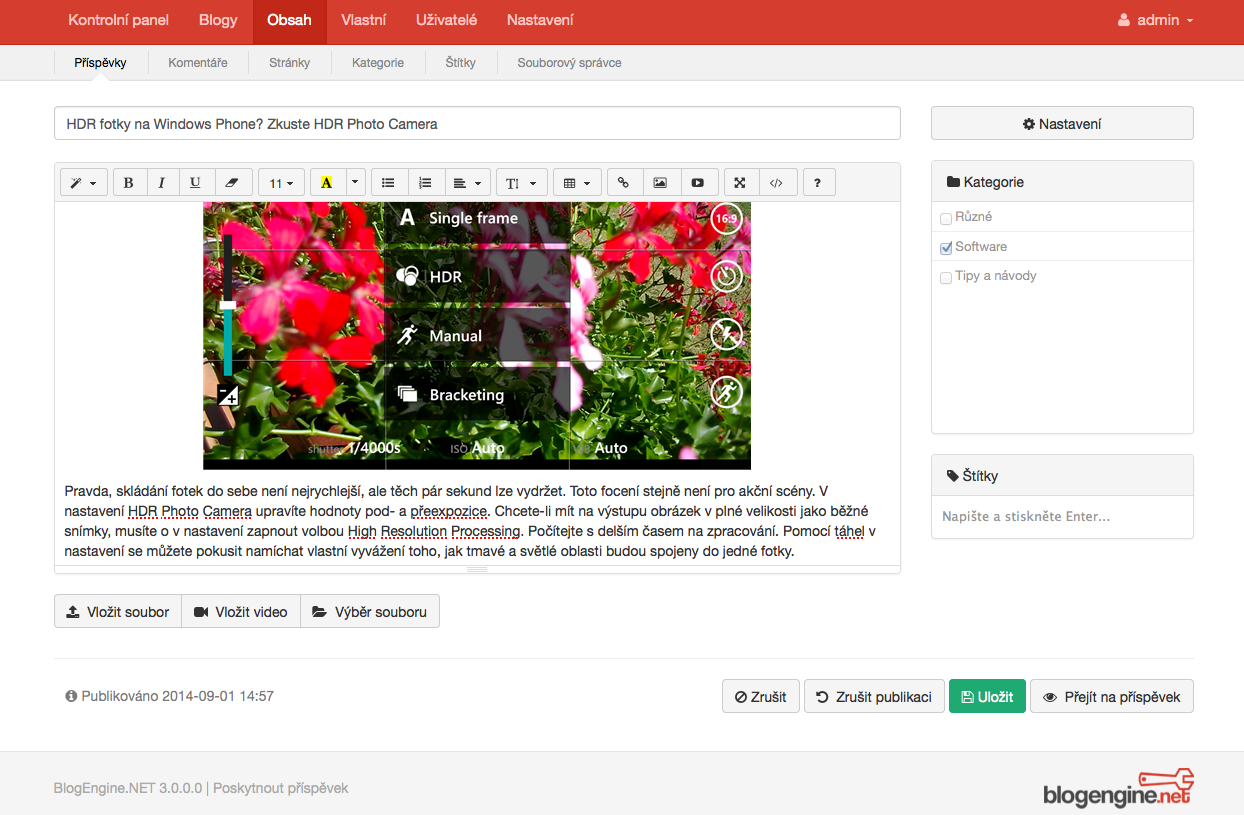1244x815 pixels.
Task: Click the BlogEngine.NET 3.0.0.0 footer link
Action: [x=128, y=788]
